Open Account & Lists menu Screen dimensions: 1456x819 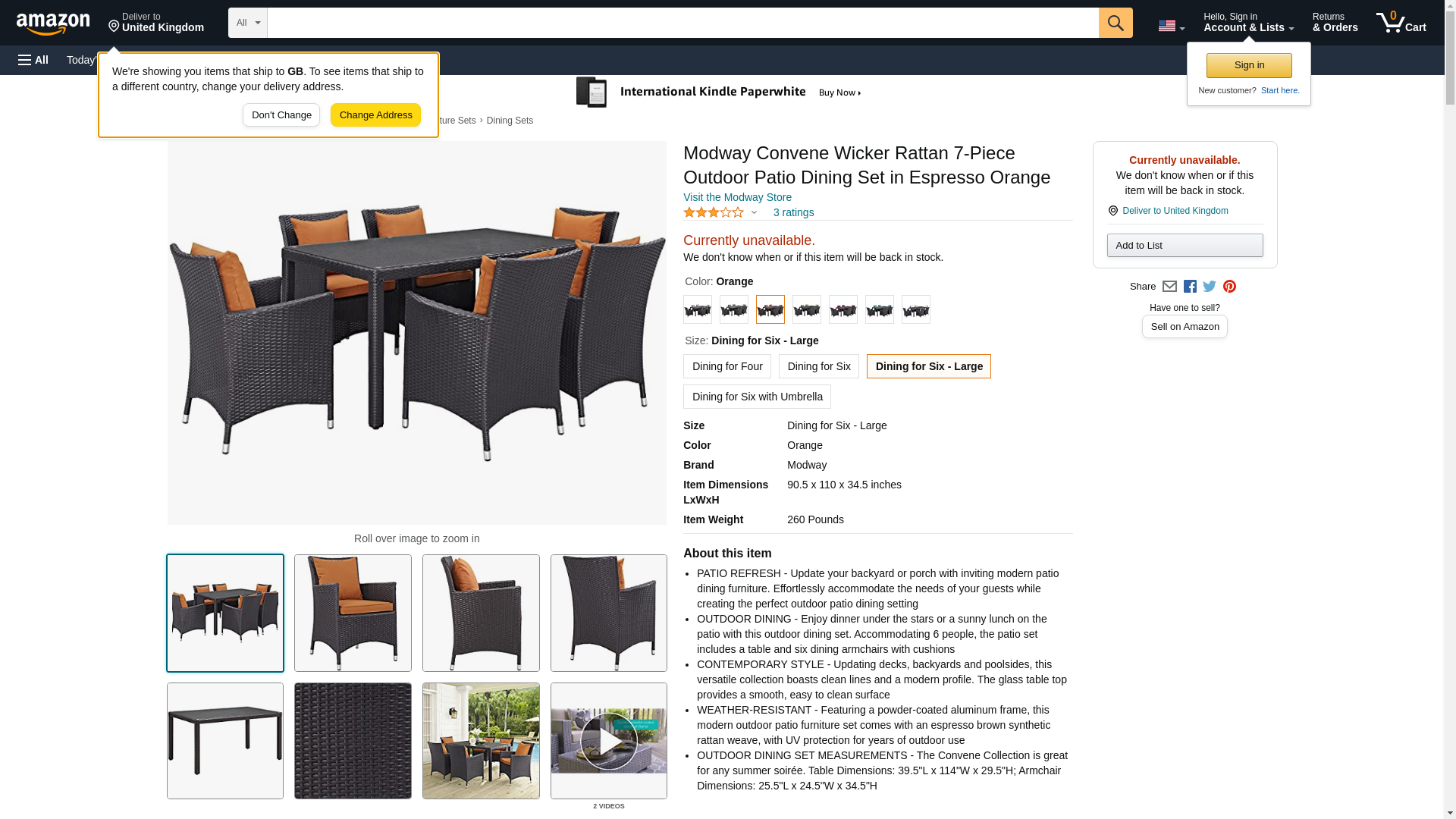1248,23
